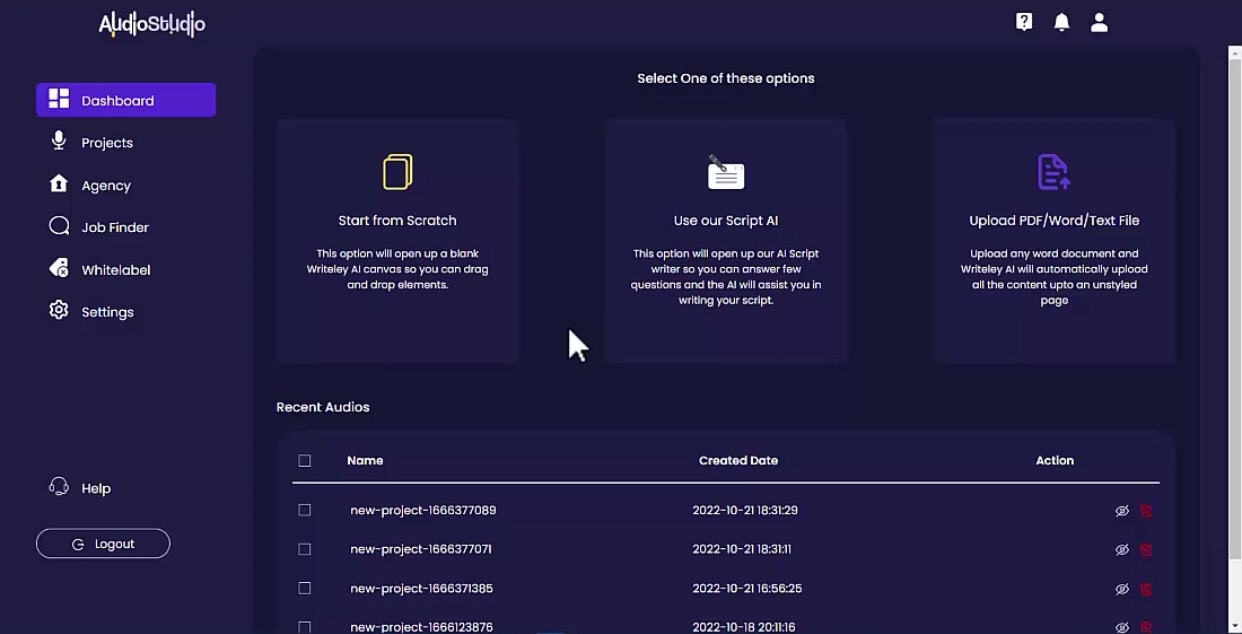The image size is (1242, 634).
Task: Click the Whitelabel tag icon
Action: (x=59, y=269)
